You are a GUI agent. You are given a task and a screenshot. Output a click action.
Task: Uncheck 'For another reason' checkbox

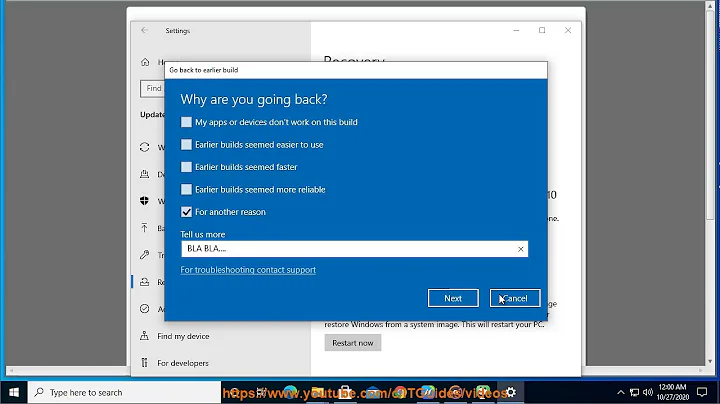(186, 212)
